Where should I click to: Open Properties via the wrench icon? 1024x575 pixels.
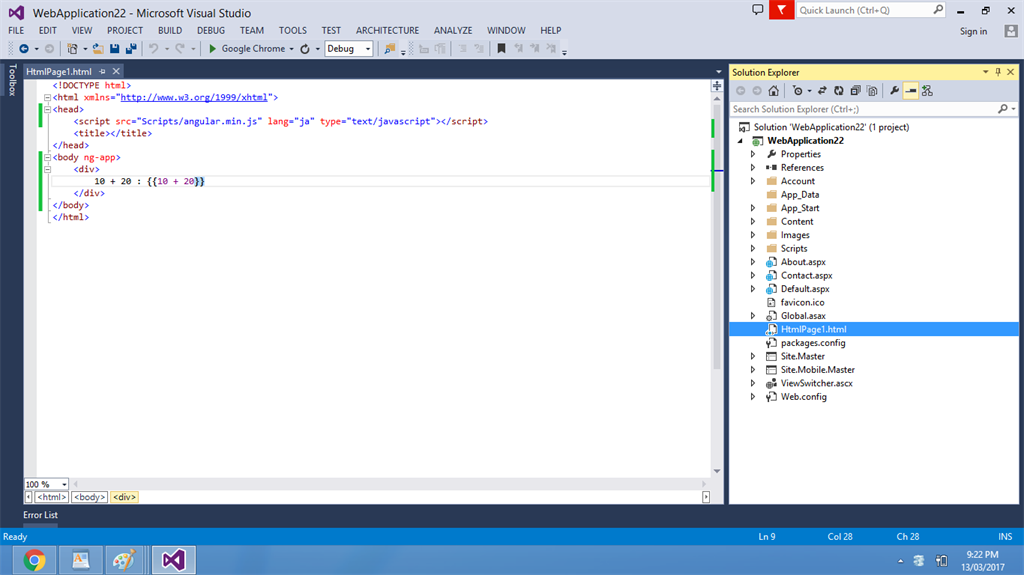895,90
